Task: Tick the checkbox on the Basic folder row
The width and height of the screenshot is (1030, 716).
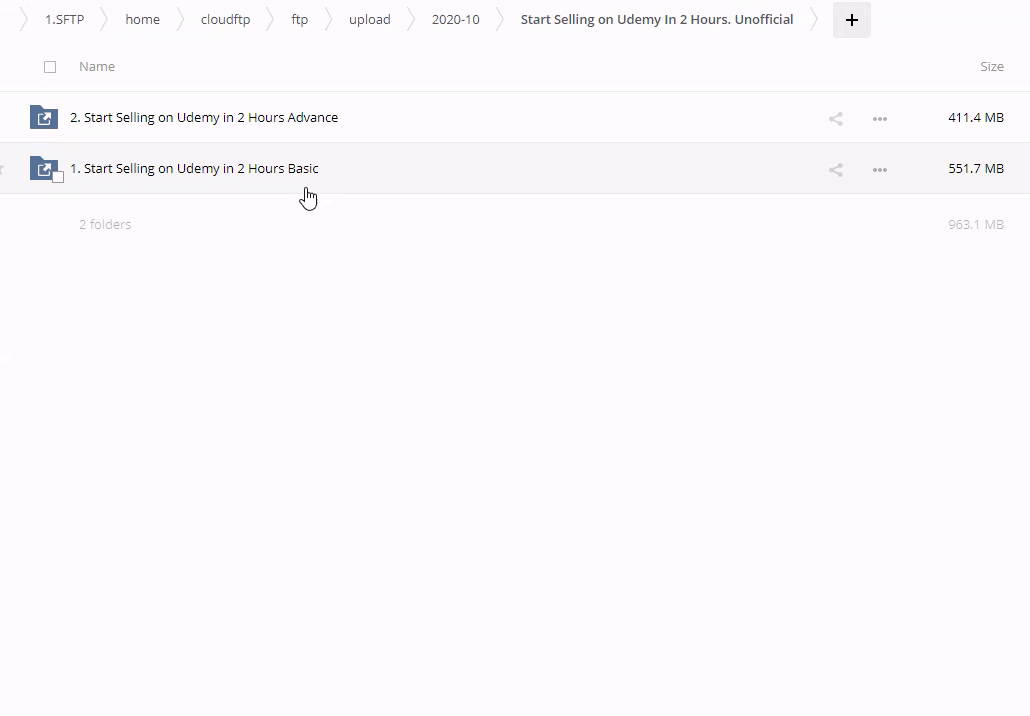Action: [58, 177]
